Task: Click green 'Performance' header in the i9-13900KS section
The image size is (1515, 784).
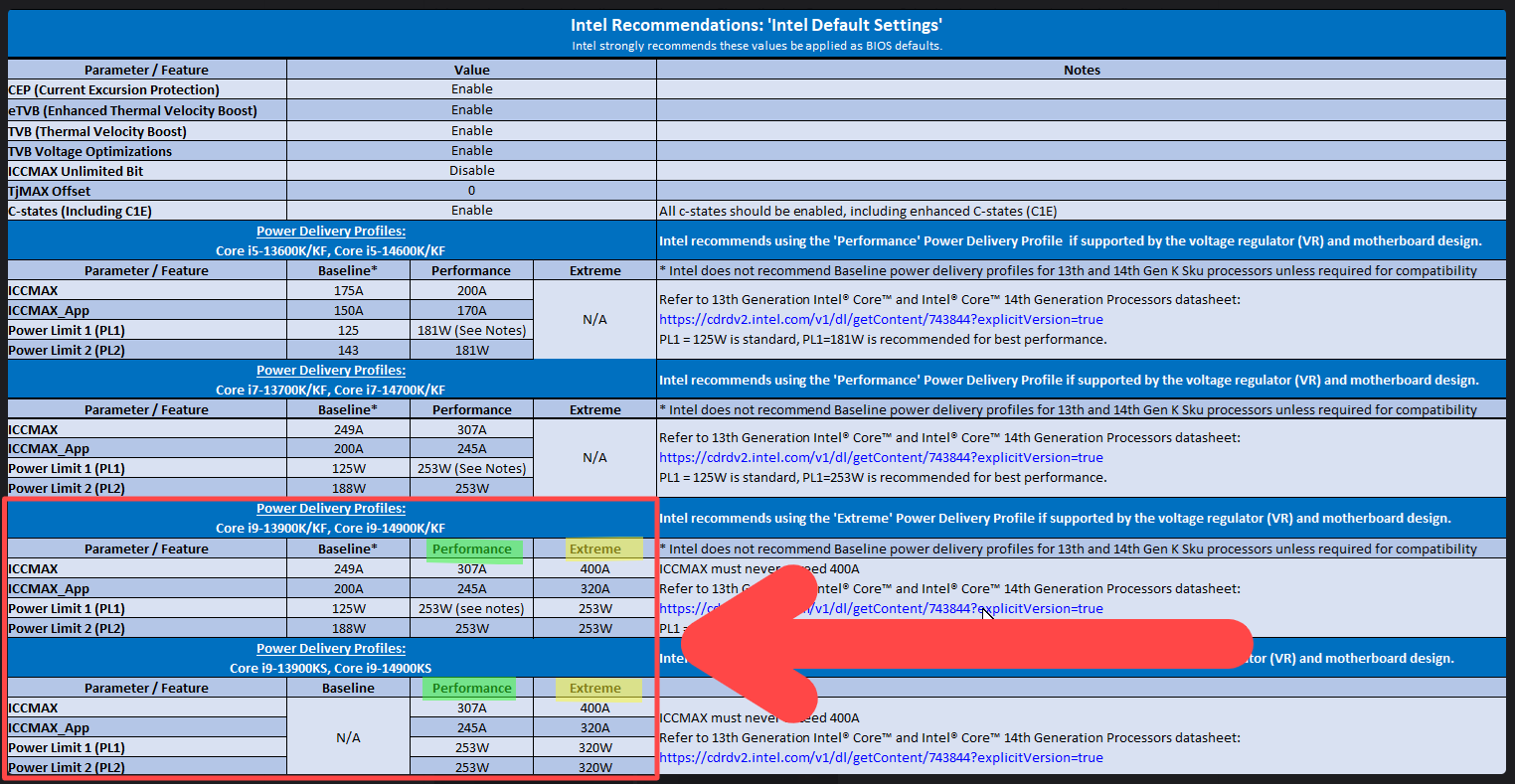Action: coord(471,688)
